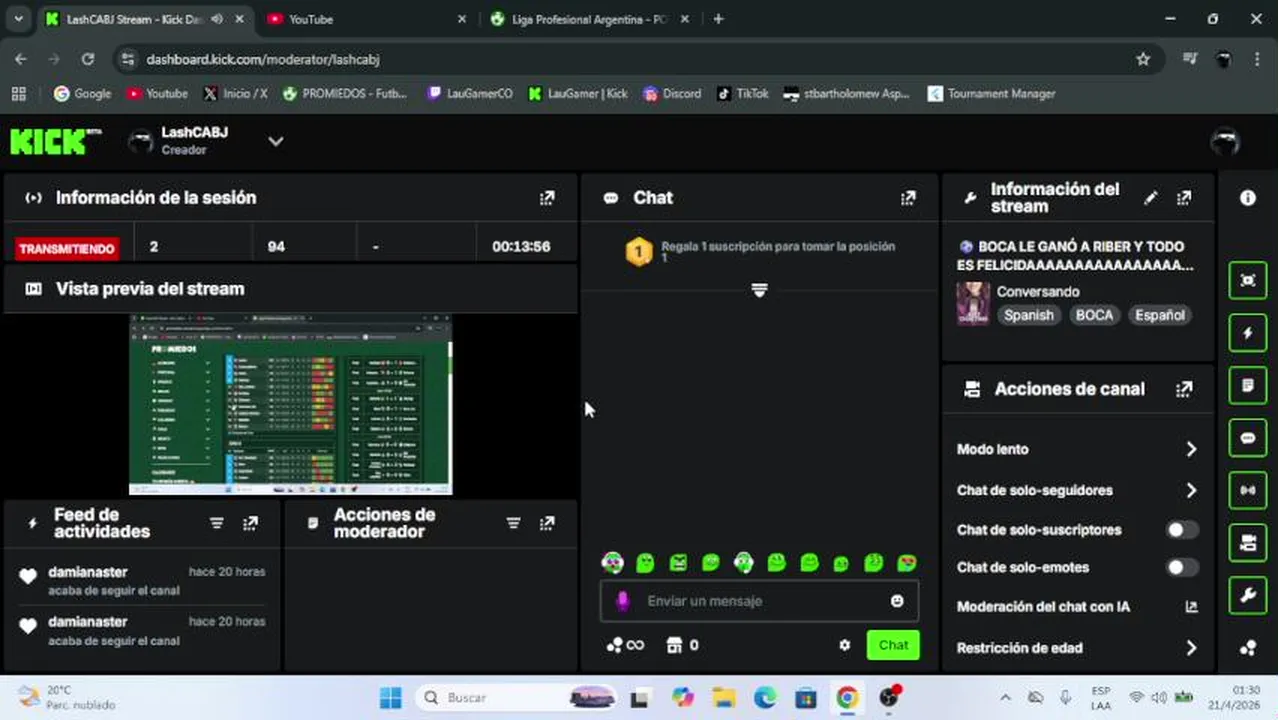The height and width of the screenshot is (720, 1278).
Task: Open the info icon in the right sidebar
Action: pyautogui.click(x=1248, y=198)
